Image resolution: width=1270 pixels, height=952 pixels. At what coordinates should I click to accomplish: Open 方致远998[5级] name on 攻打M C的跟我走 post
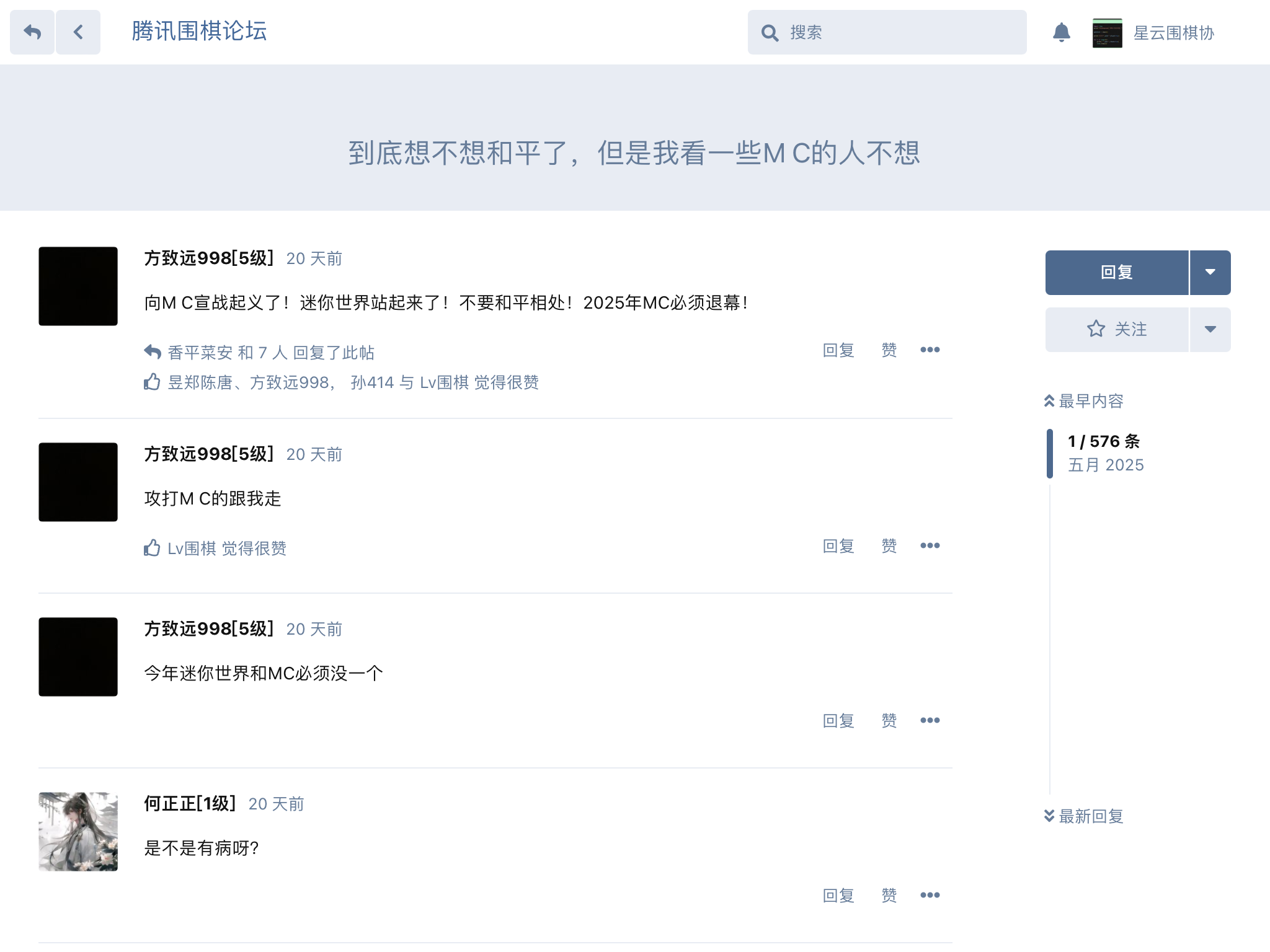[x=209, y=454]
